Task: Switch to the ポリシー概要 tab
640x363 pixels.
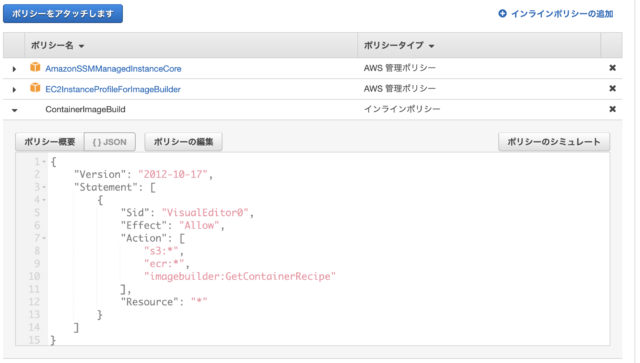Action: (49, 142)
